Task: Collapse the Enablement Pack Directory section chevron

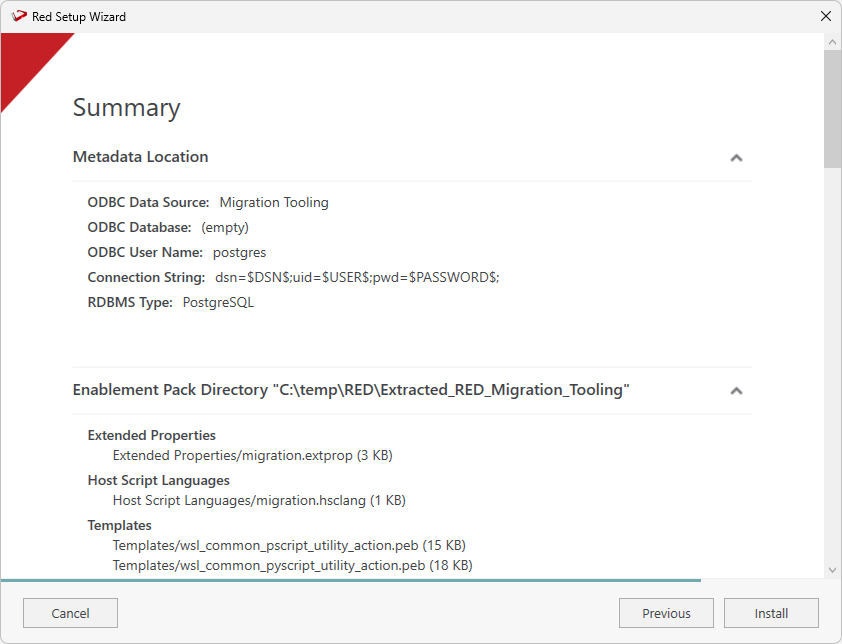Action: [736, 391]
